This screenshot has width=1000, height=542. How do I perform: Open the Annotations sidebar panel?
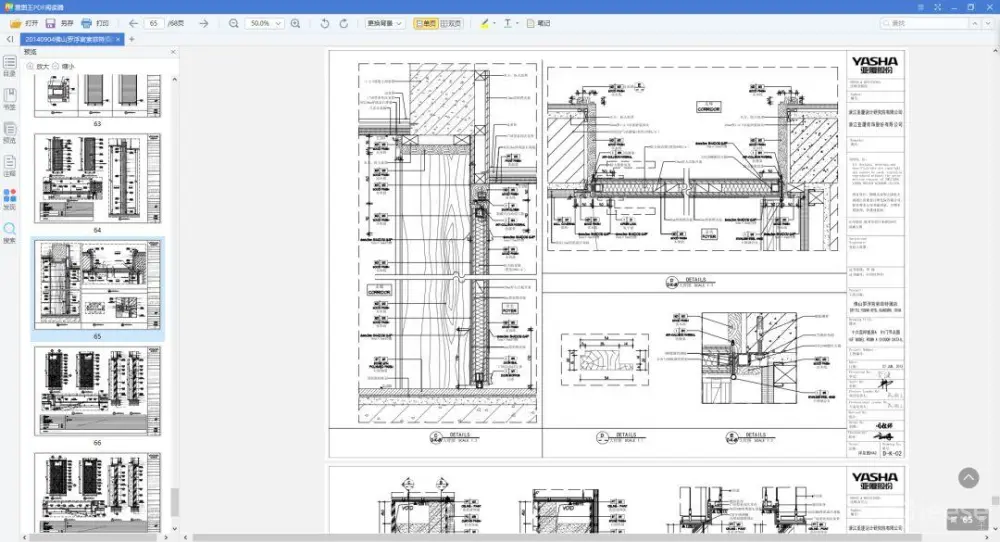click(x=9, y=162)
